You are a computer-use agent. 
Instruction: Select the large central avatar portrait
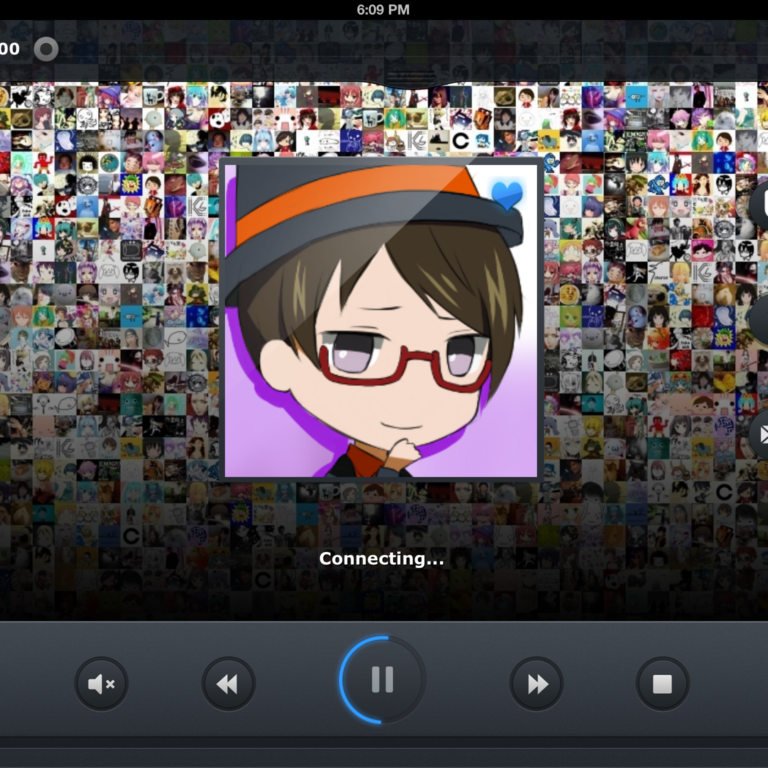(380, 320)
